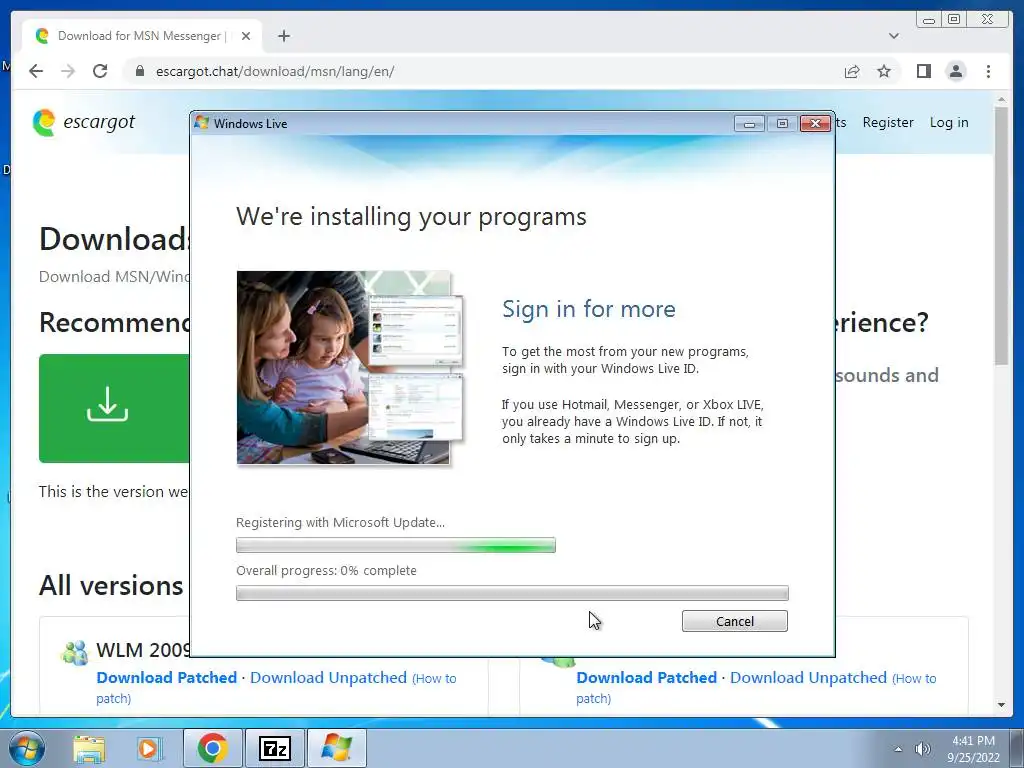Open How to patch link beside WLM 2009
The width and height of the screenshot is (1024, 768).
point(276,688)
